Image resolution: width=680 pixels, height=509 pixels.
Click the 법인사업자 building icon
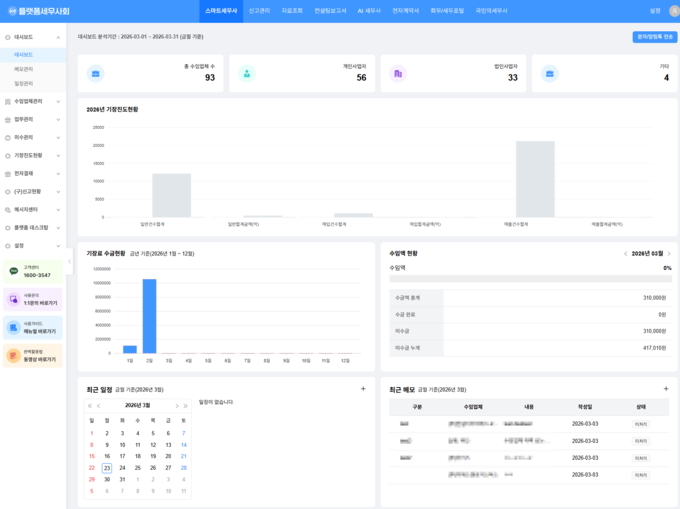398,74
